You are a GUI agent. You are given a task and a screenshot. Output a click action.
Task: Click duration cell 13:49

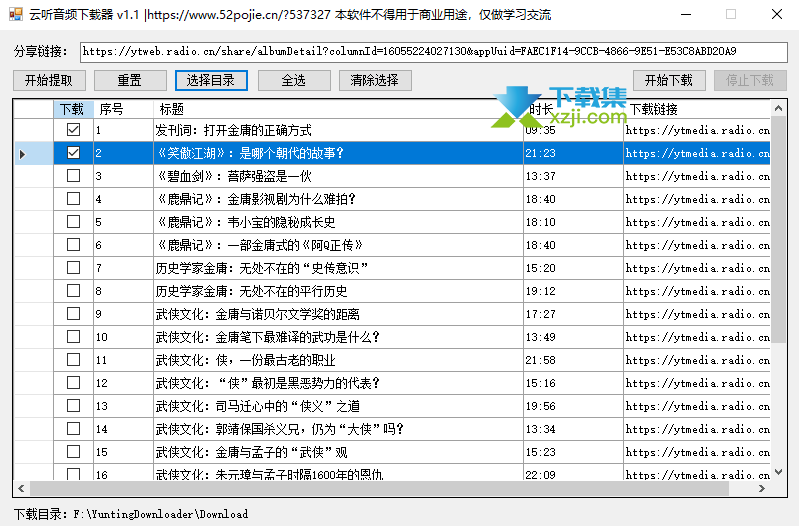point(573,337)
